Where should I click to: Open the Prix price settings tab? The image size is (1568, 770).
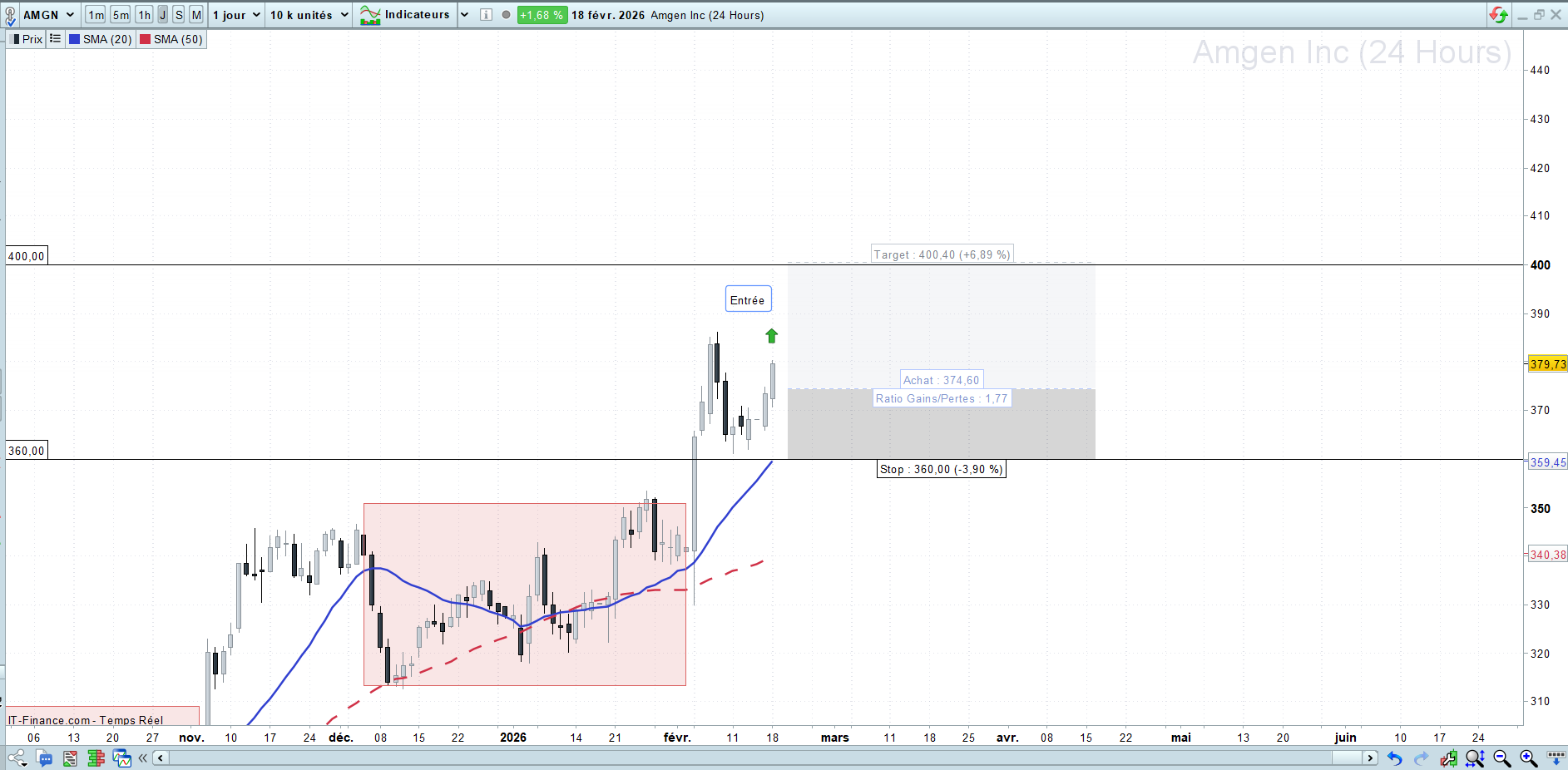point(27,39)
